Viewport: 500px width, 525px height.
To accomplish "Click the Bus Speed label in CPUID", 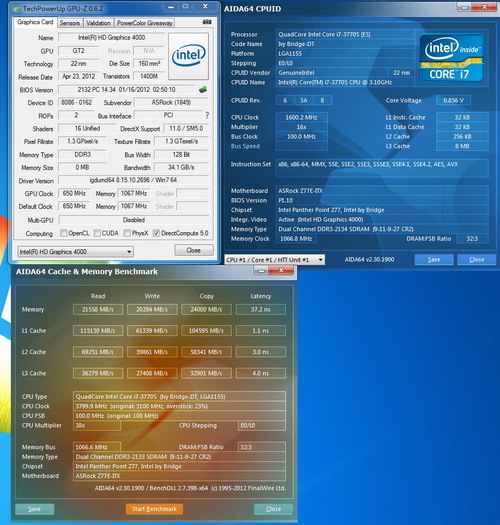I will 245,146.
